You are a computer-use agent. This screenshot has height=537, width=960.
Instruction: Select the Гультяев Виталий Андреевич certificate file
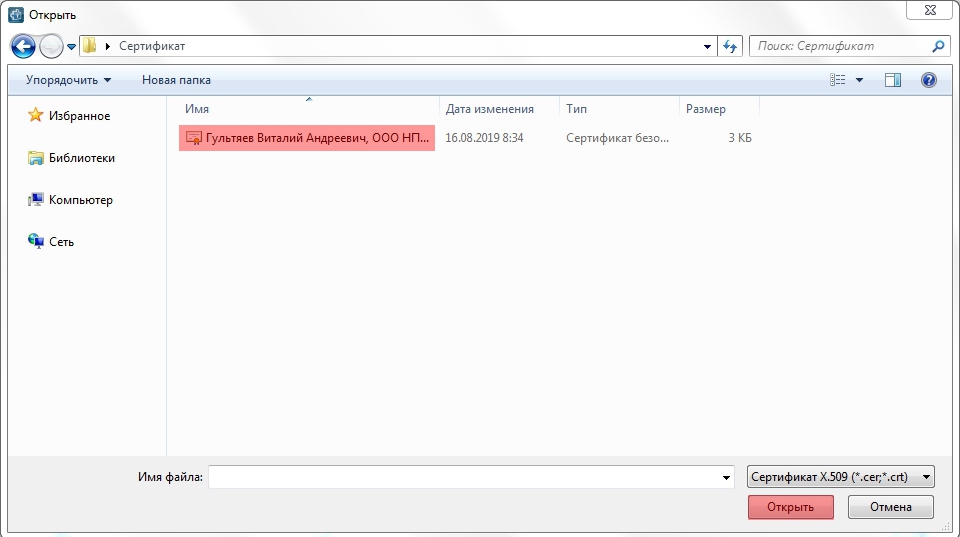pyautogui.click(x=307, y=138)
